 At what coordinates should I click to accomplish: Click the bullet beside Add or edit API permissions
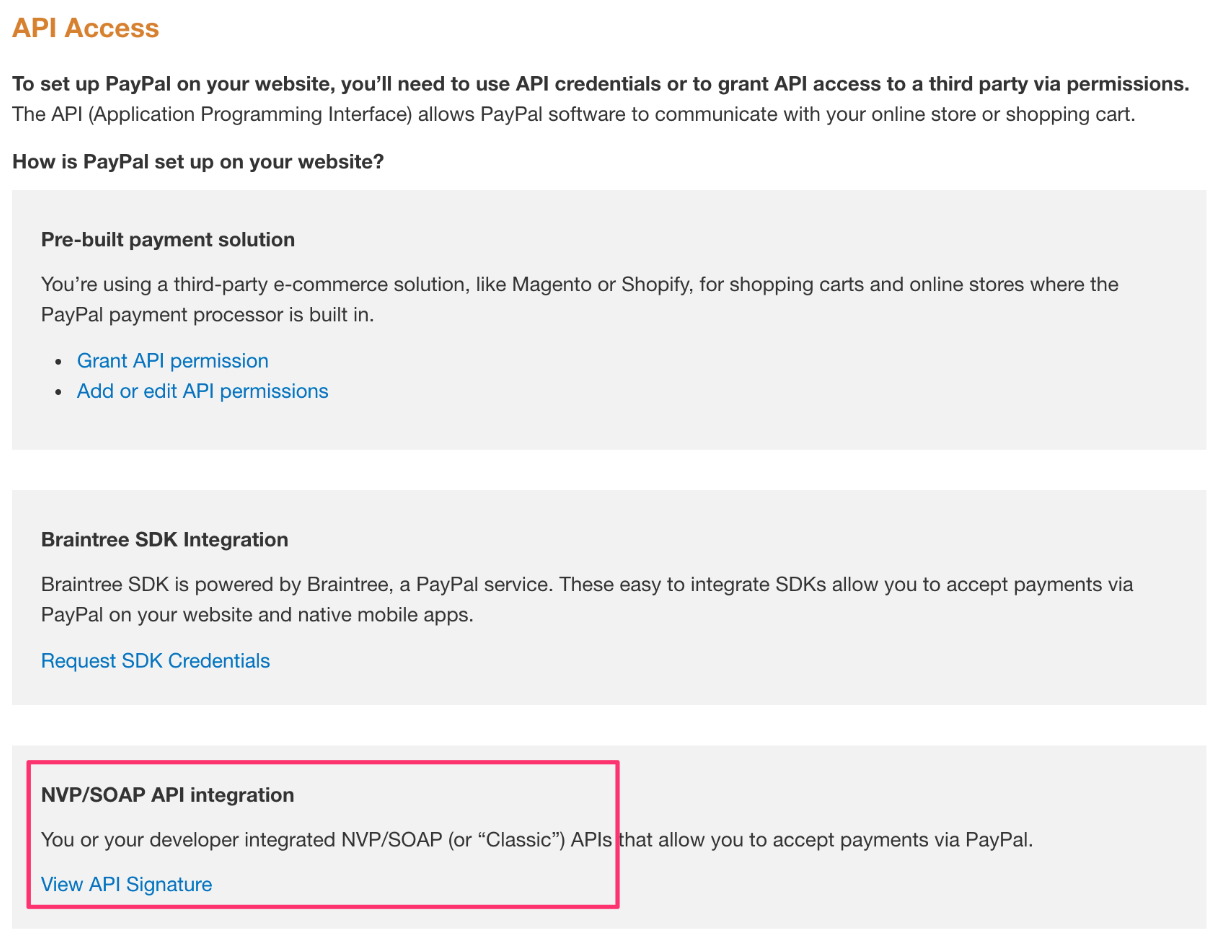[x=59, y=392]
